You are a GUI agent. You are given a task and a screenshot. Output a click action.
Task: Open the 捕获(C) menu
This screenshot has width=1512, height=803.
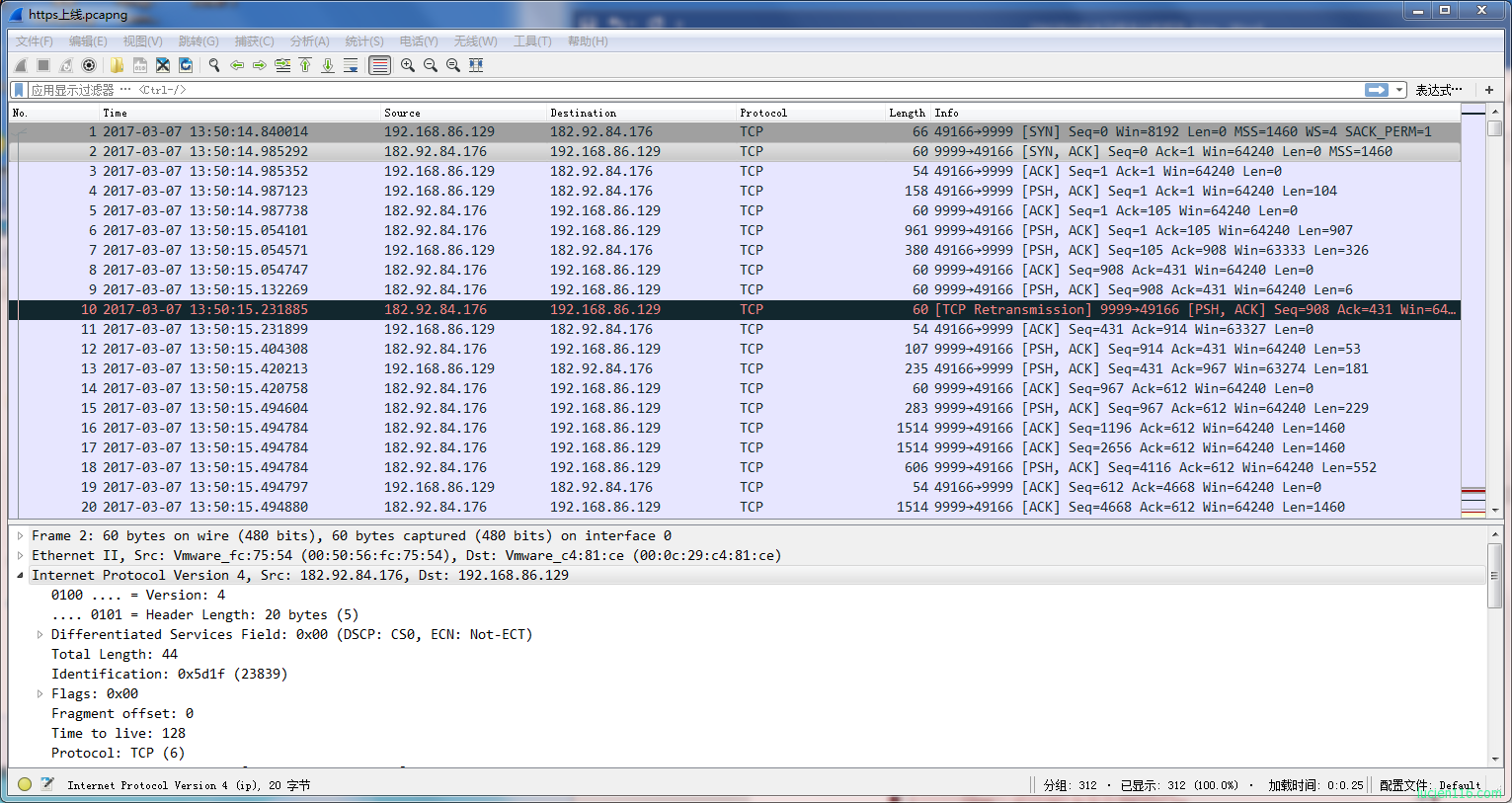[254, 41]
